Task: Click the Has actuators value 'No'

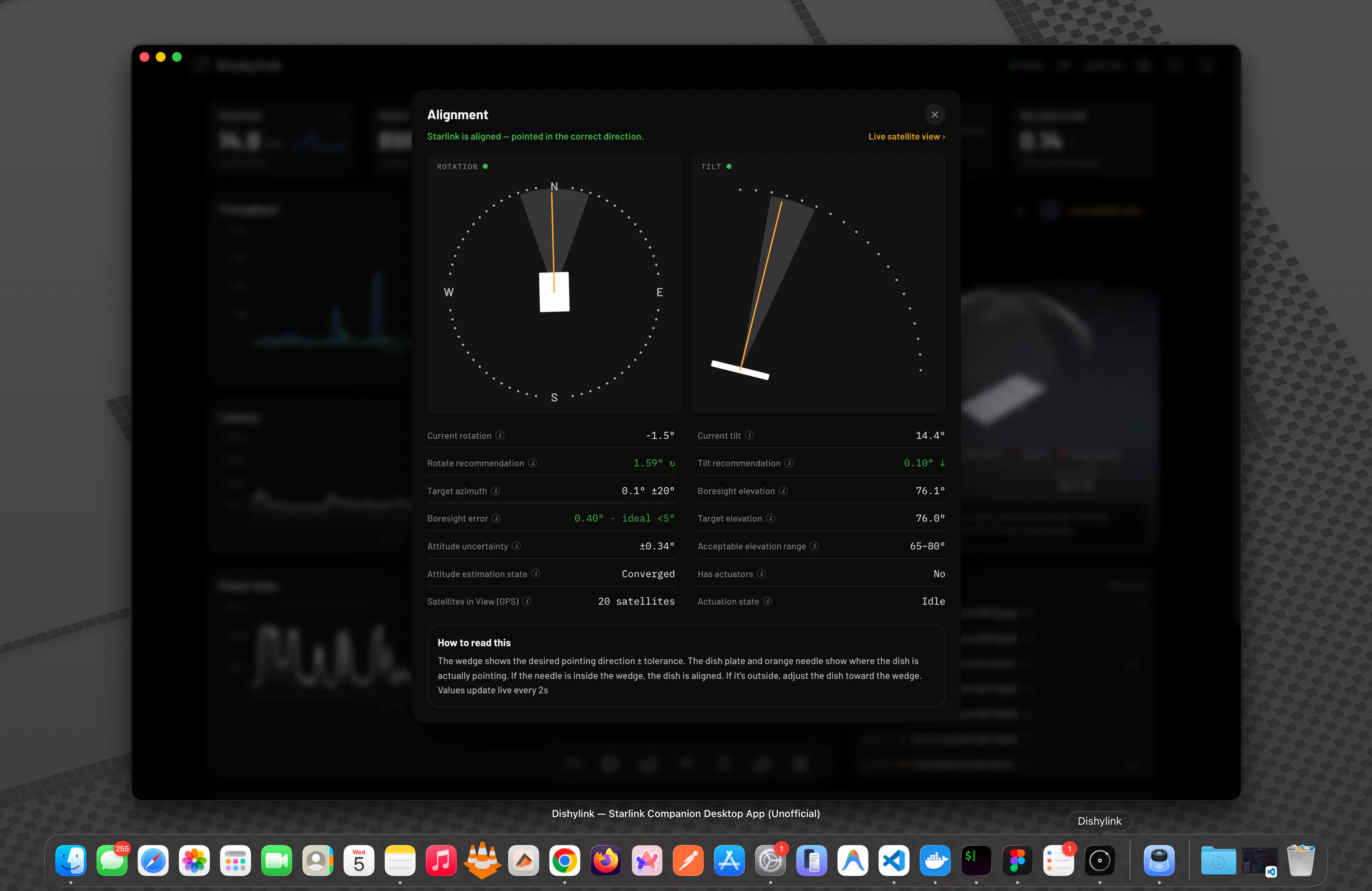Action: (x=939, y=574)
